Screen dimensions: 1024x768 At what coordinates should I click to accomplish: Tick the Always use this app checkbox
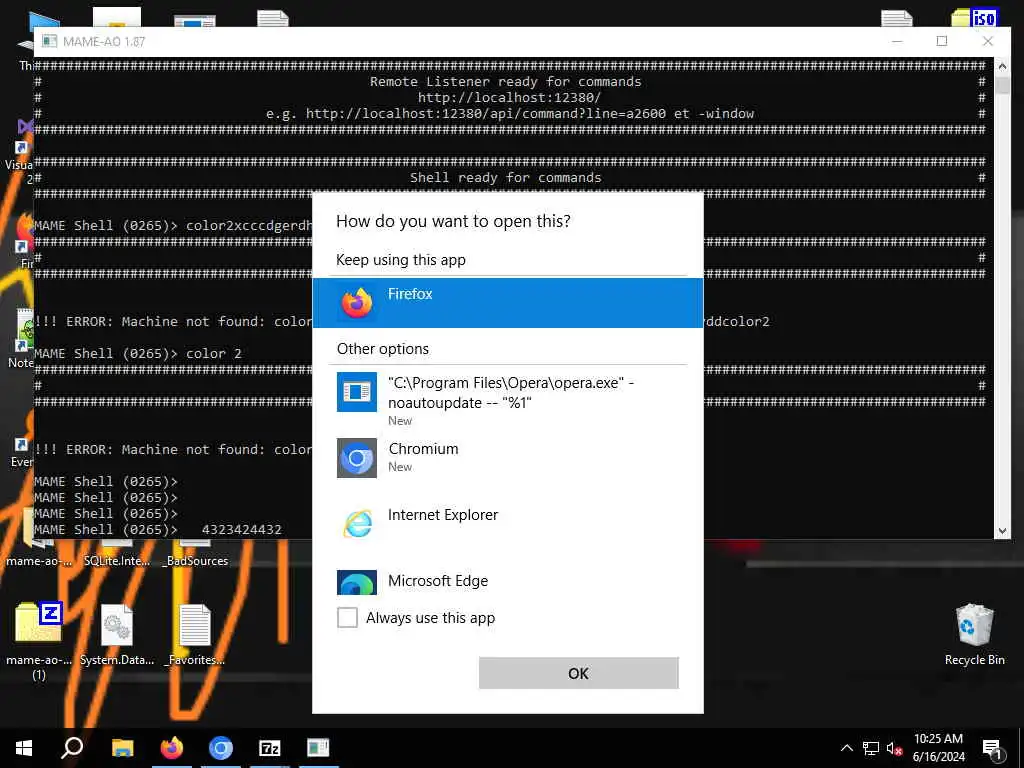[x=347, y=617]
